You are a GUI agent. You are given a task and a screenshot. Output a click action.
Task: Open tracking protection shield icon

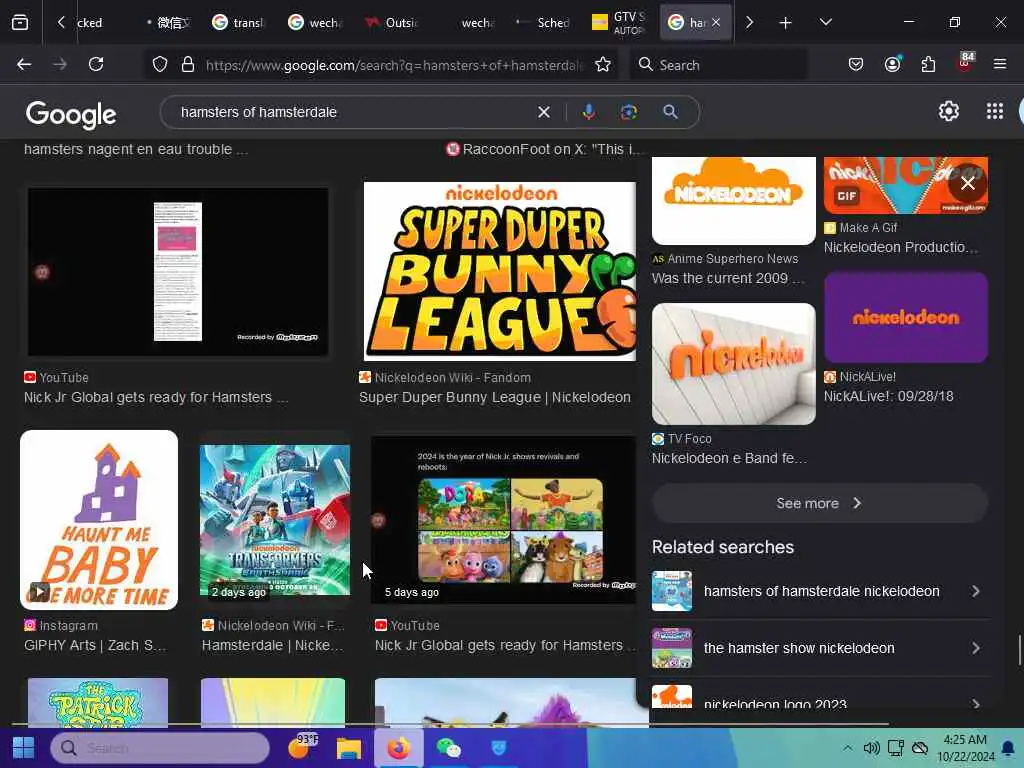(x=160, y=65)
